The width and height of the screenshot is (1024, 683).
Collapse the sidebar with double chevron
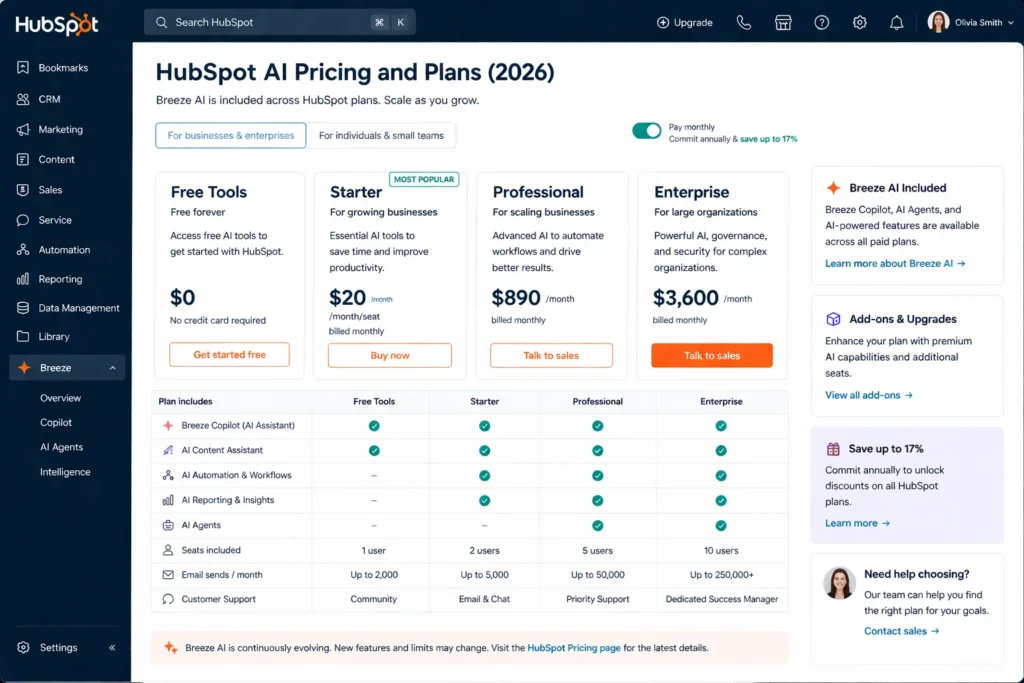coord(112,648)
